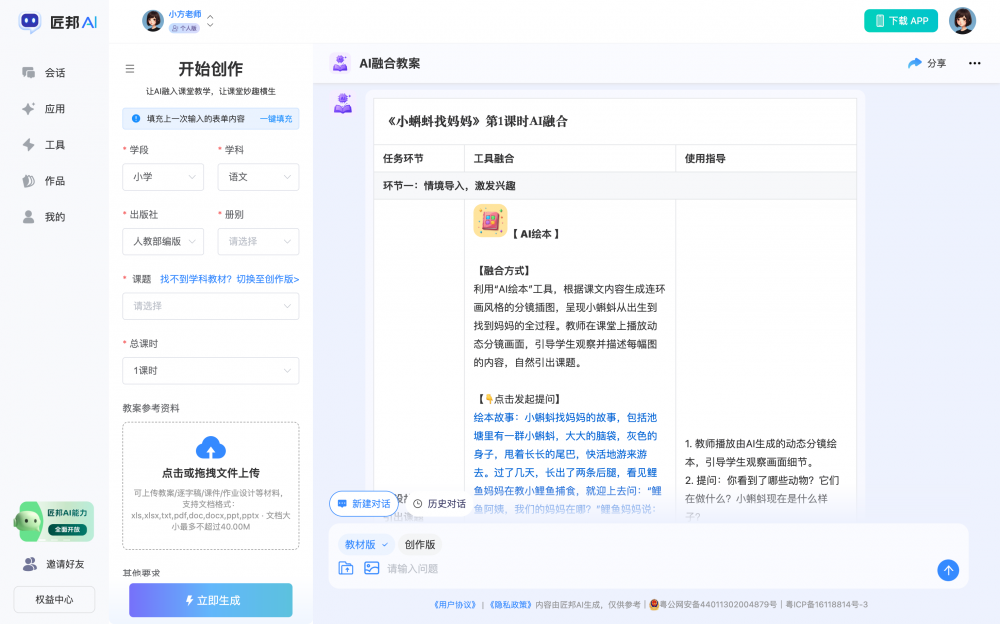Viewport: 1000px width, 624px height.
Task: Click the file upload icon in chat input
Action: tap(346, 568)
